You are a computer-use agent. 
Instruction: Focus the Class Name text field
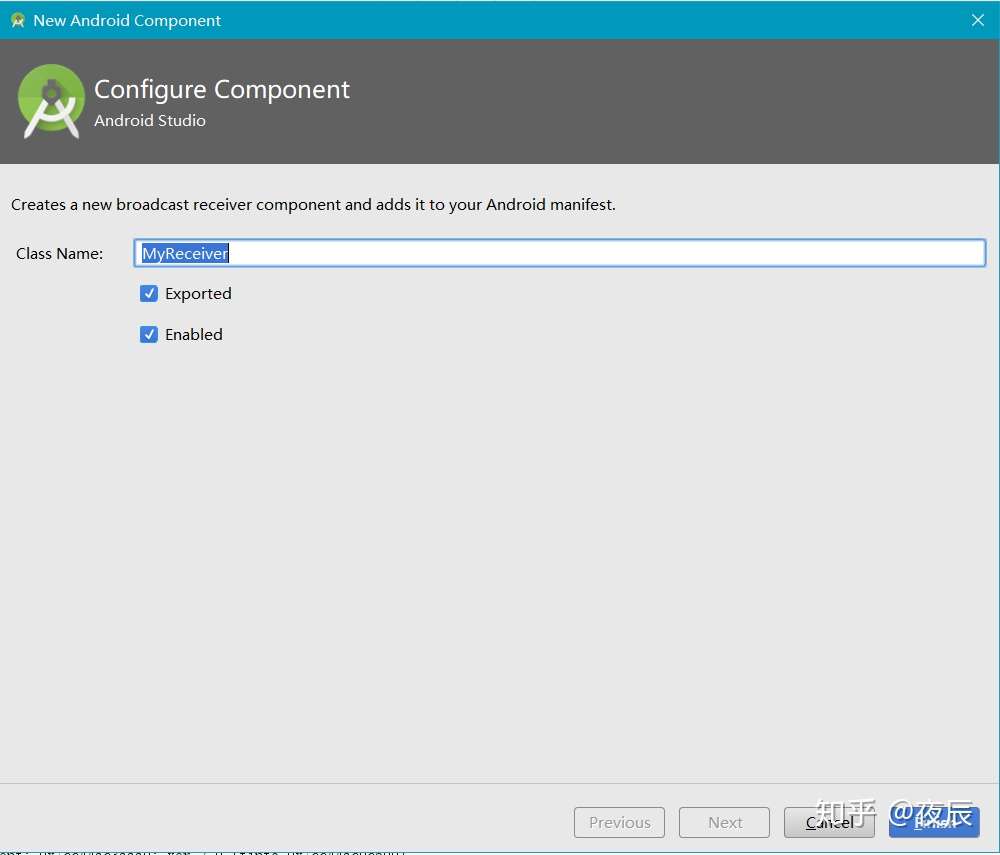click(x=559, y=253)
